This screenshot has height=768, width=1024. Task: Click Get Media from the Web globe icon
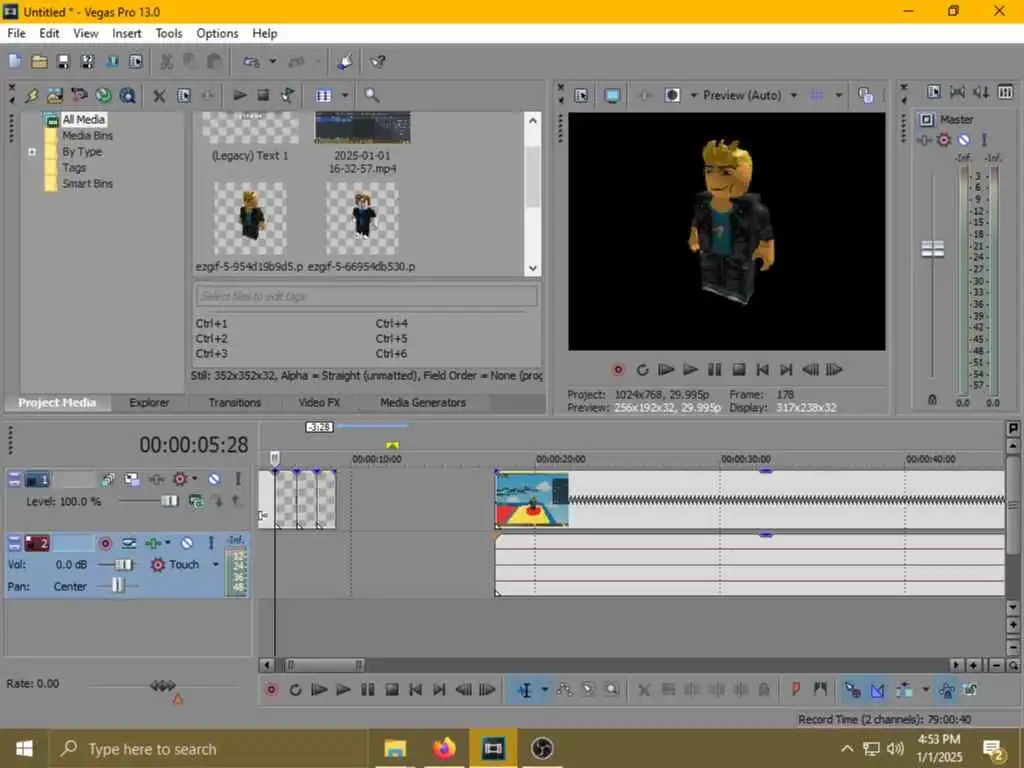103,96
